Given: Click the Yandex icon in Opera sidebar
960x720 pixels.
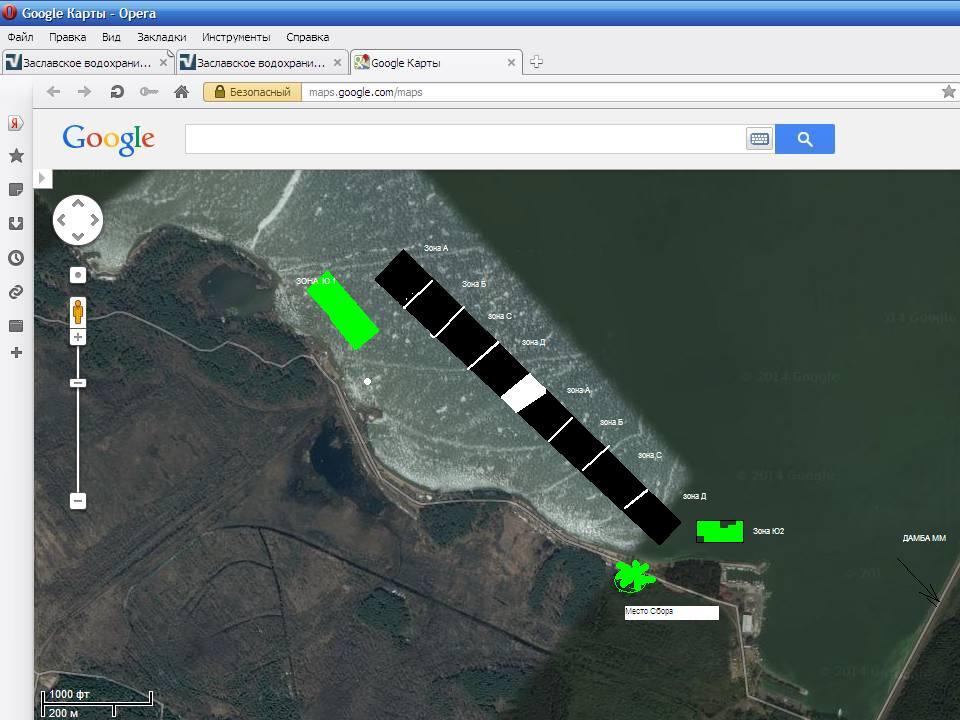Looking at the screenshot, I should pyautogui.click(x=16, y=123).
